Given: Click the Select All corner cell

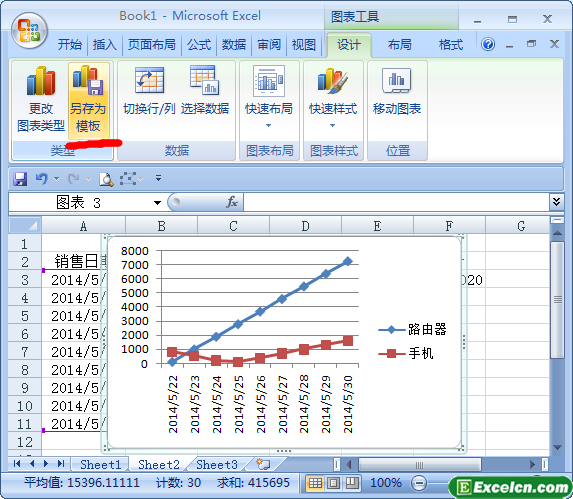Looking at the screenshot, I should 25,225.
